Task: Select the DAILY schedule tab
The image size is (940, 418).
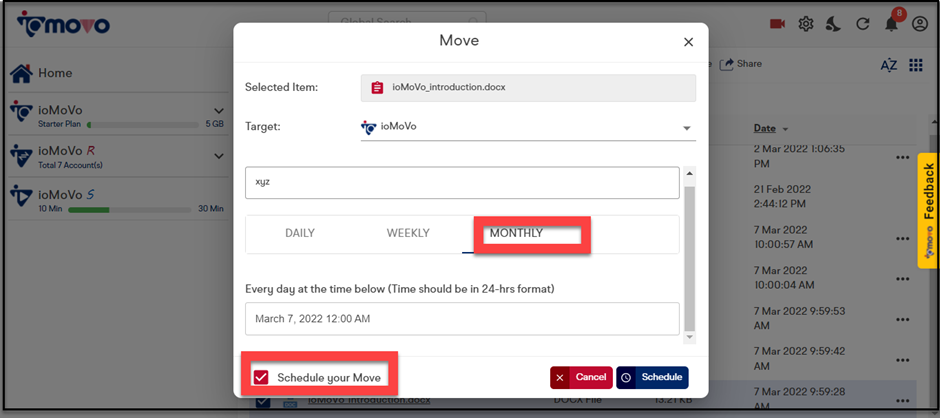Action: coord(300,233)
